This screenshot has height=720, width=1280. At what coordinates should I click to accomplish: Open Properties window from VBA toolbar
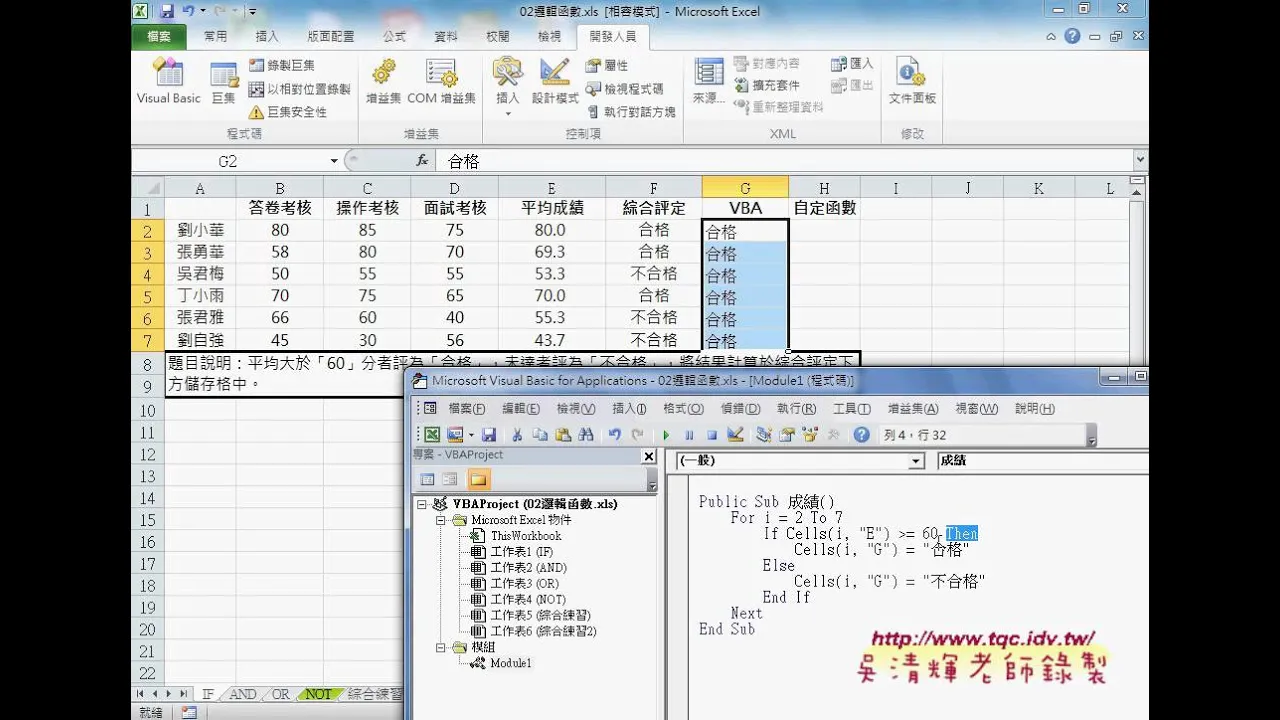click(787, 435)
